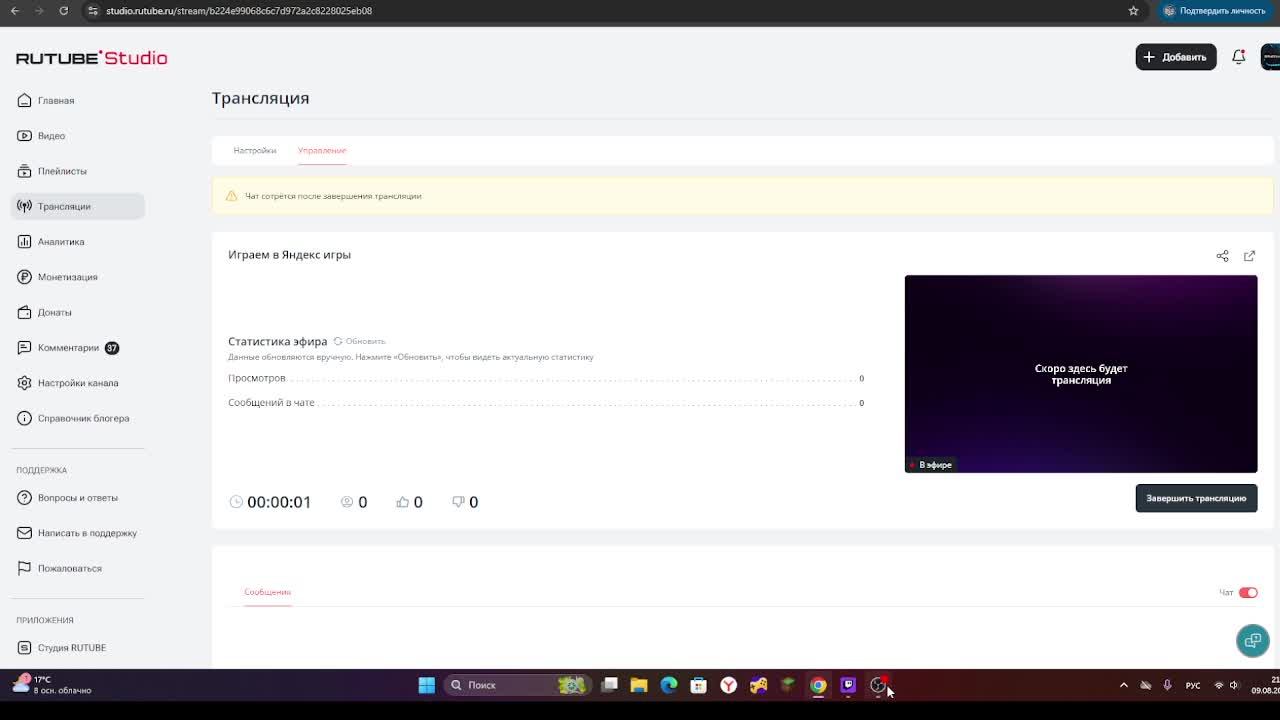The height and width of the screenshot is (720, 1280).
Task: Open OBS Studio from taskbar
Action: click(878, 685)
